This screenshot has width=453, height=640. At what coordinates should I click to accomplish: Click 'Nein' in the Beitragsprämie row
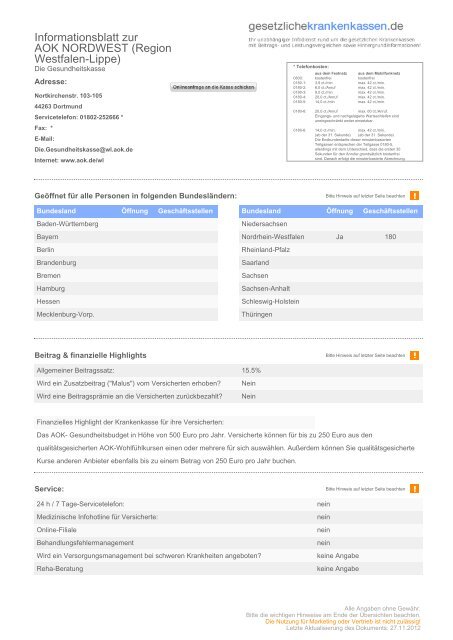coord(249,396)
